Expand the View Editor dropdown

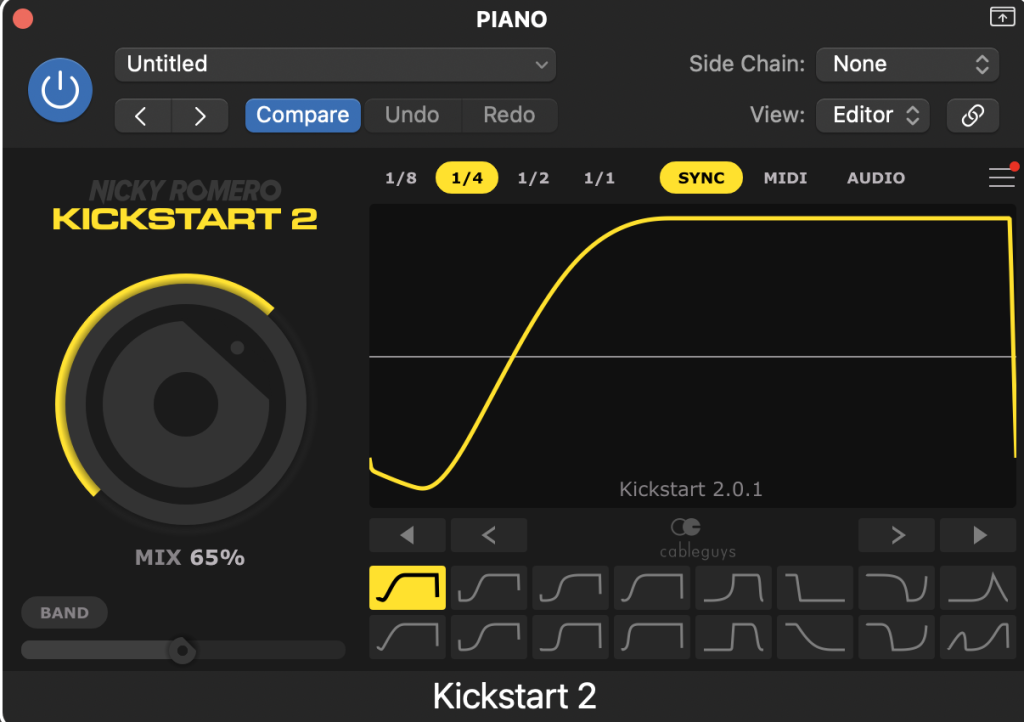coord(872,116)
